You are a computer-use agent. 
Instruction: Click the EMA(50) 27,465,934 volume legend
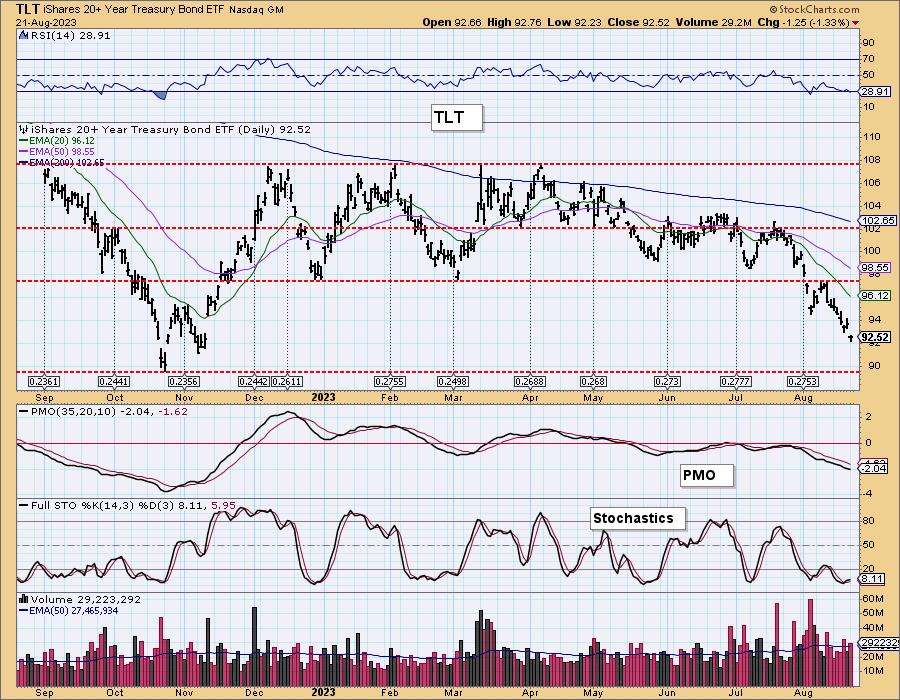pyautogui.click(x=69, y=610)
